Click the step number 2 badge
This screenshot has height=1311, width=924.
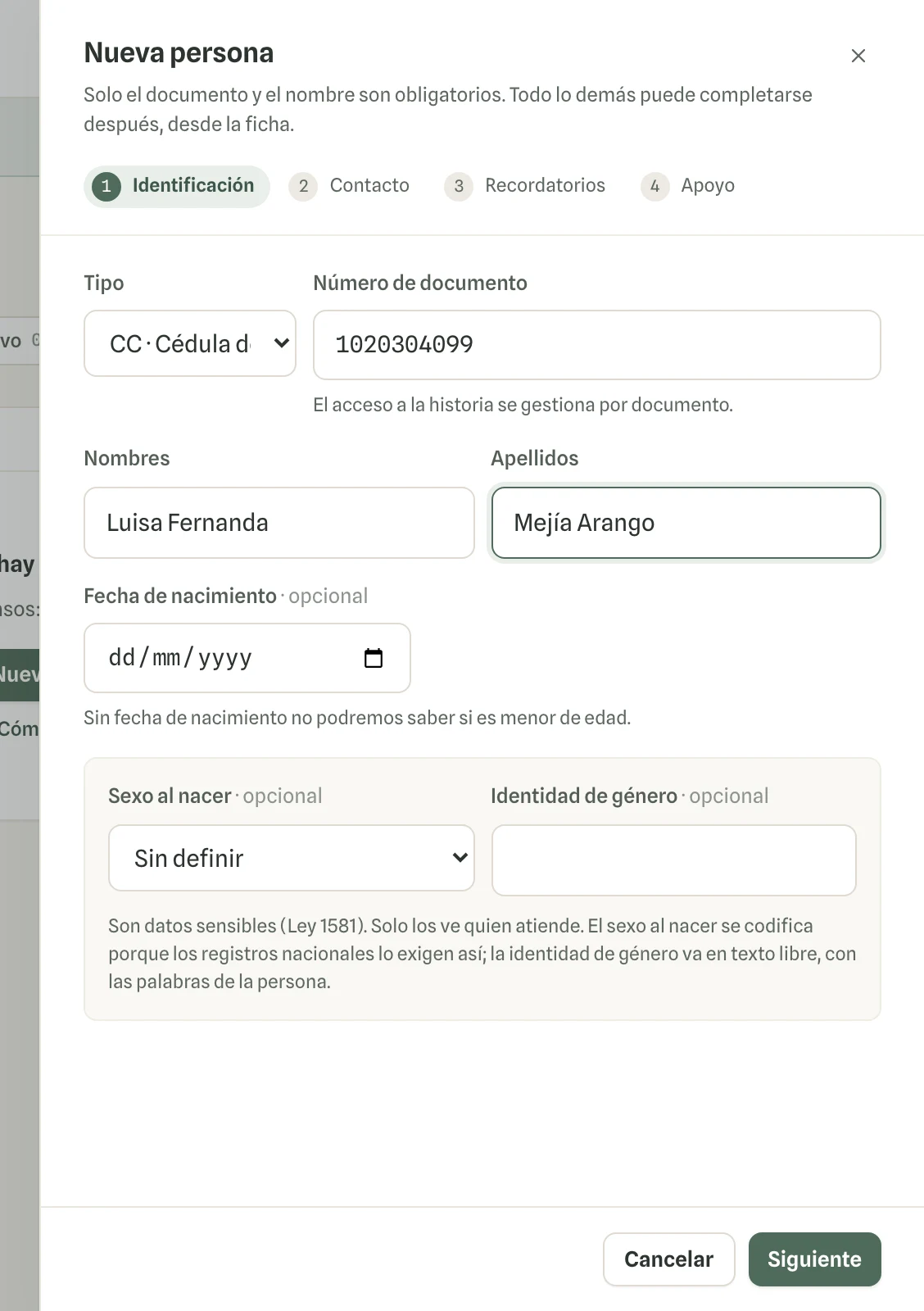tap(303, 186)
